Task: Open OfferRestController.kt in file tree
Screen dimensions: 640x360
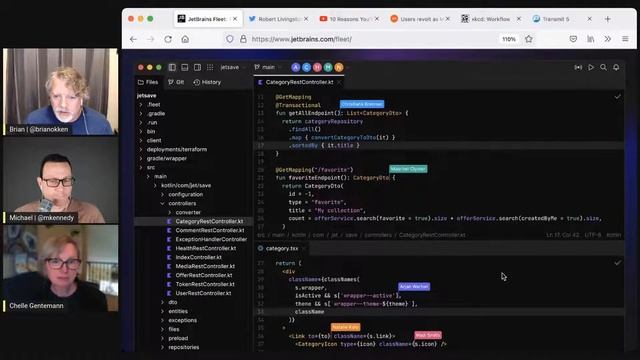Action: 204,275
